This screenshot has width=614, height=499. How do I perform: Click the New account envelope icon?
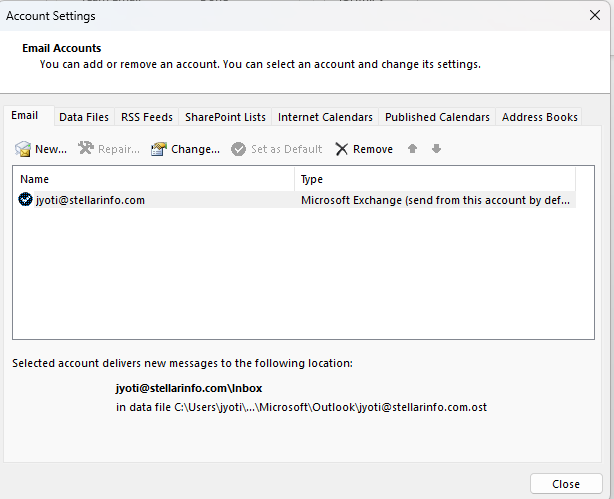pyautogui.click(x=23, y=149)
